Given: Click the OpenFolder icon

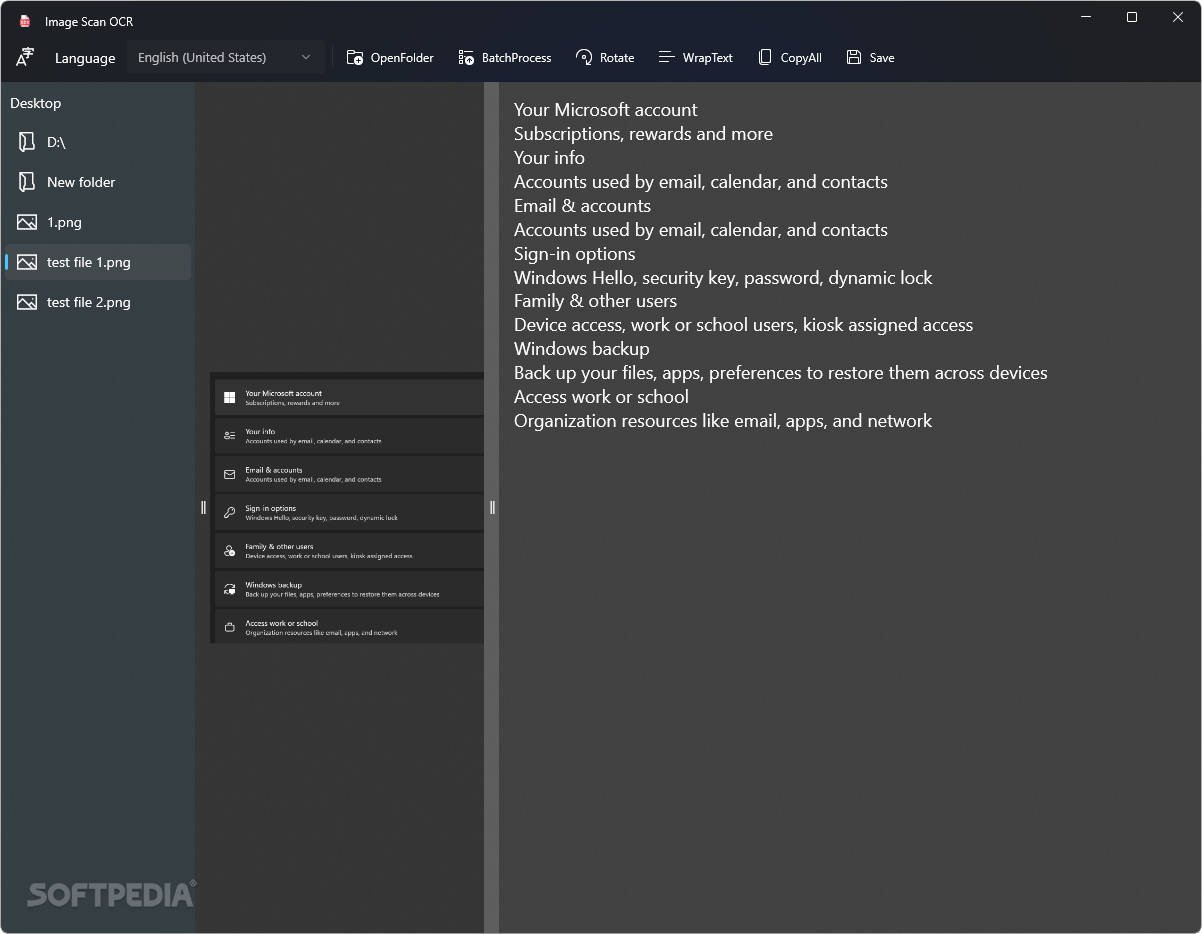Looking at the screenshot, I should 355,58.
